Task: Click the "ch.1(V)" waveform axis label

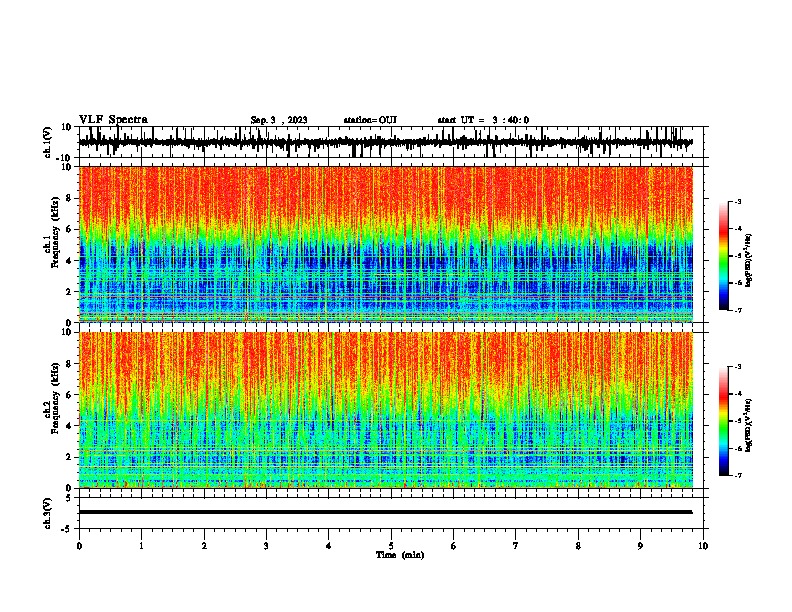Action: click(48, 142)
